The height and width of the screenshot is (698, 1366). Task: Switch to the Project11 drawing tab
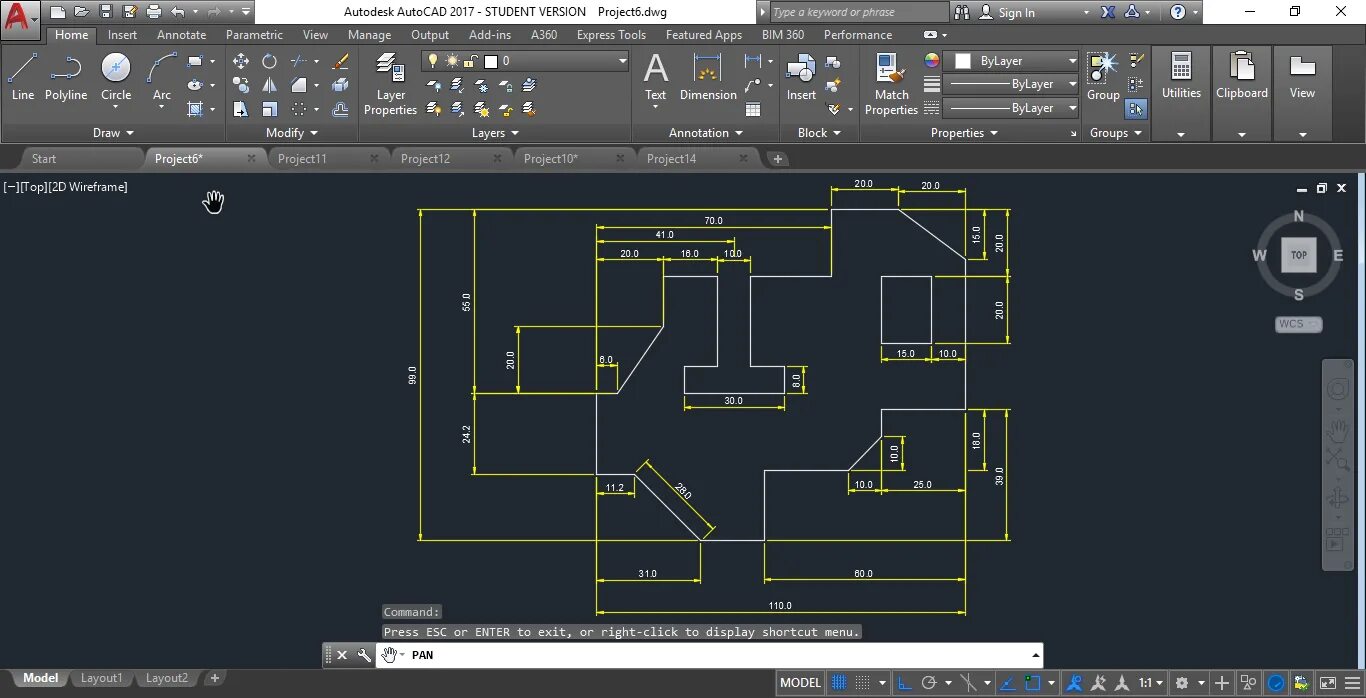[302, 158]
